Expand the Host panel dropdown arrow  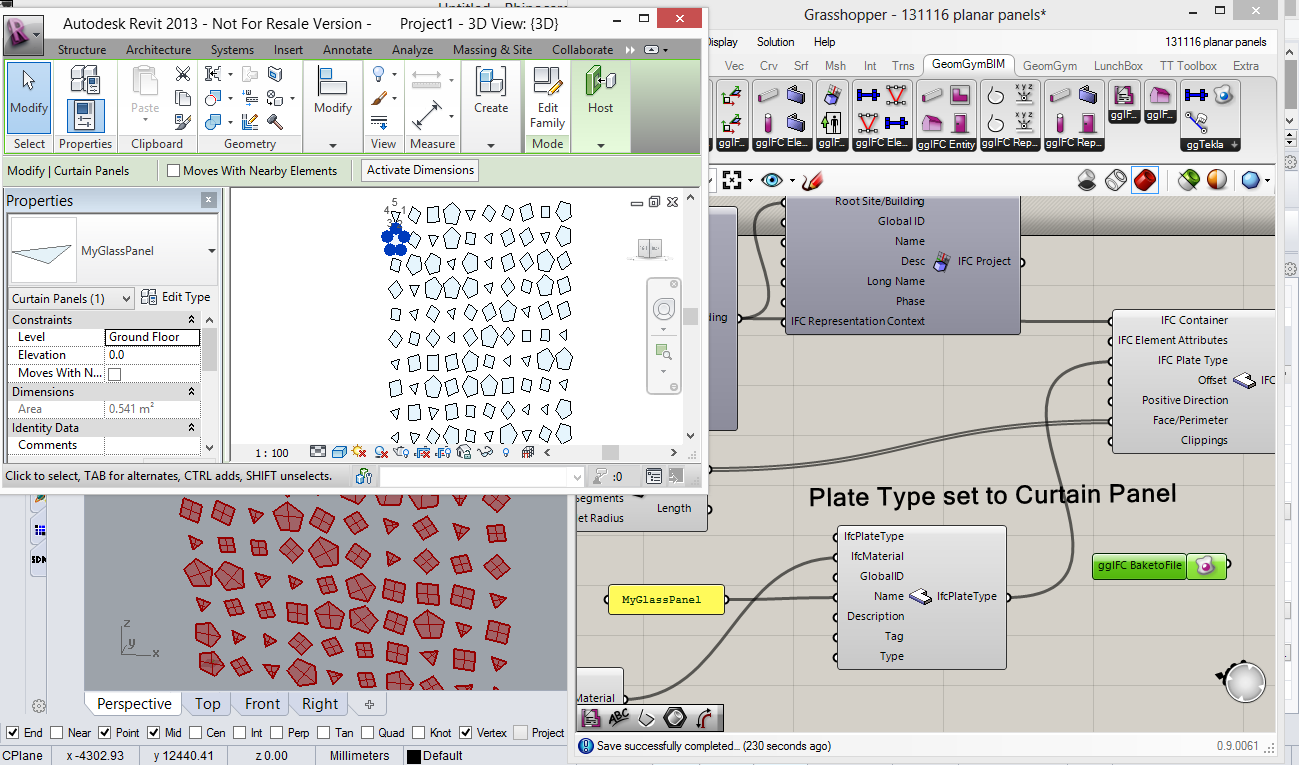point(601,144)
